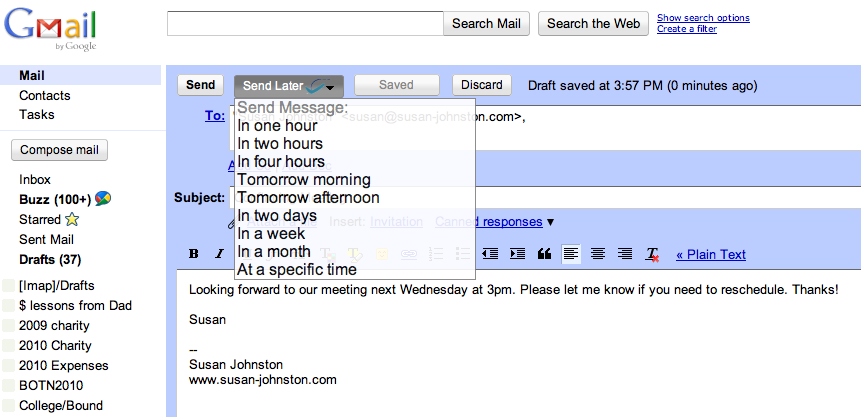861x417 pixels.
Task: Pick "In one hour" send option
Action: coord(278,126)
